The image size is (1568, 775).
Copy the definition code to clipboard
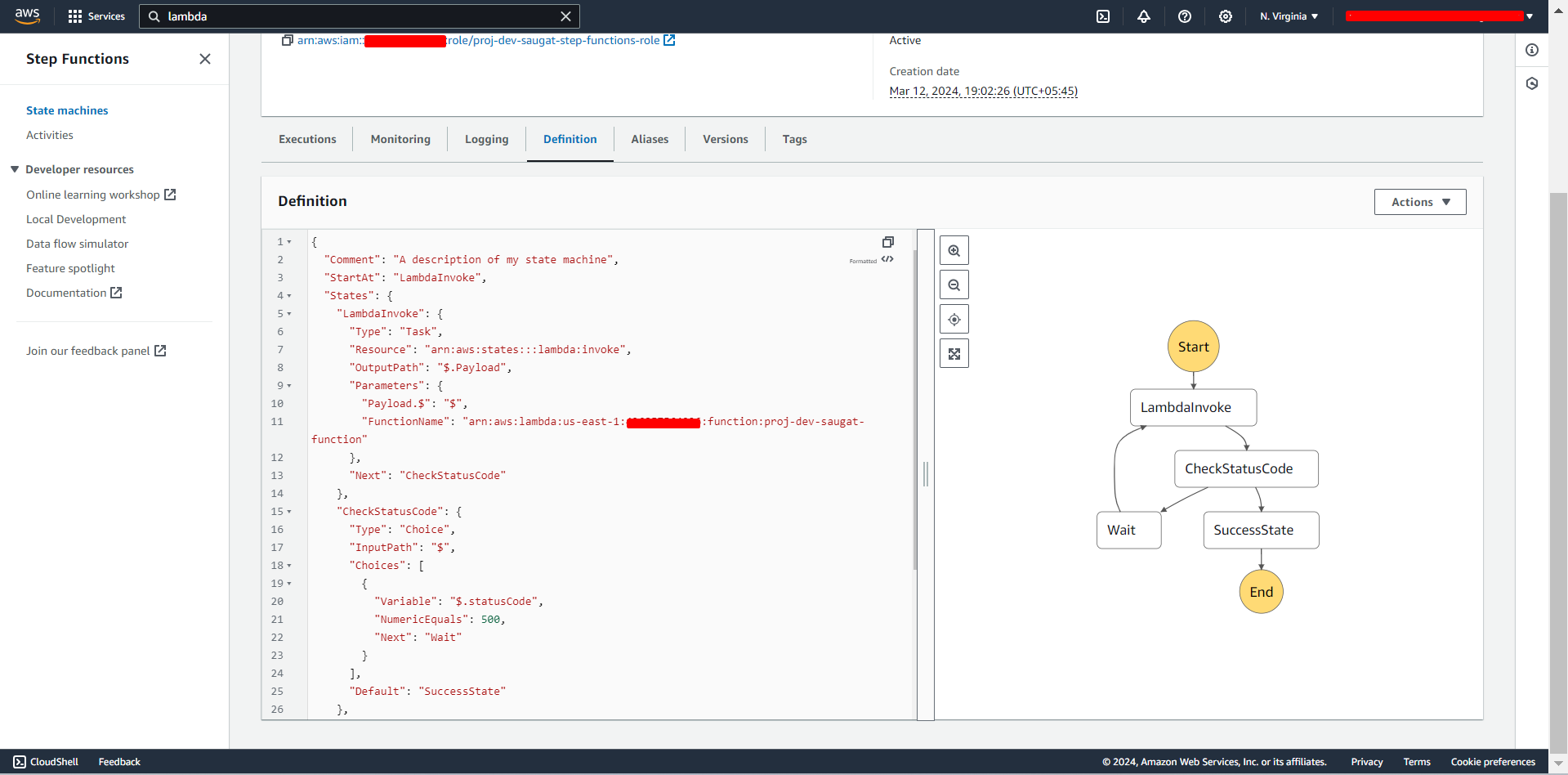pyautogui.click(x=888, y=242)
